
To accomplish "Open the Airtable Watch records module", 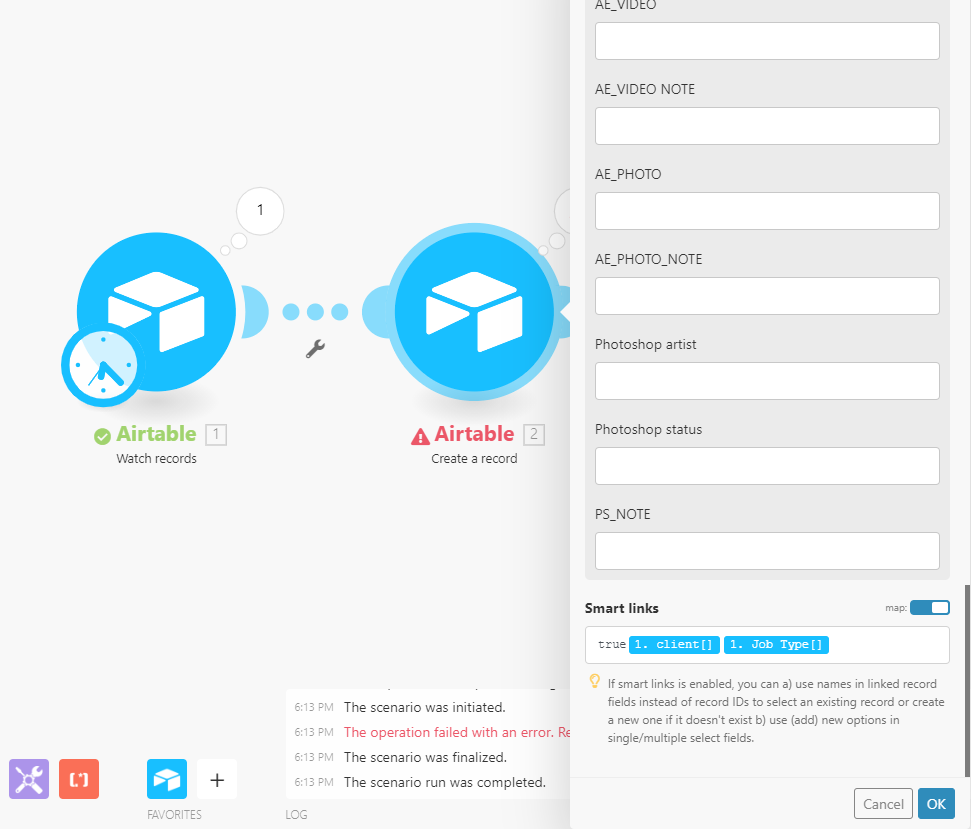I will (156, 311).
